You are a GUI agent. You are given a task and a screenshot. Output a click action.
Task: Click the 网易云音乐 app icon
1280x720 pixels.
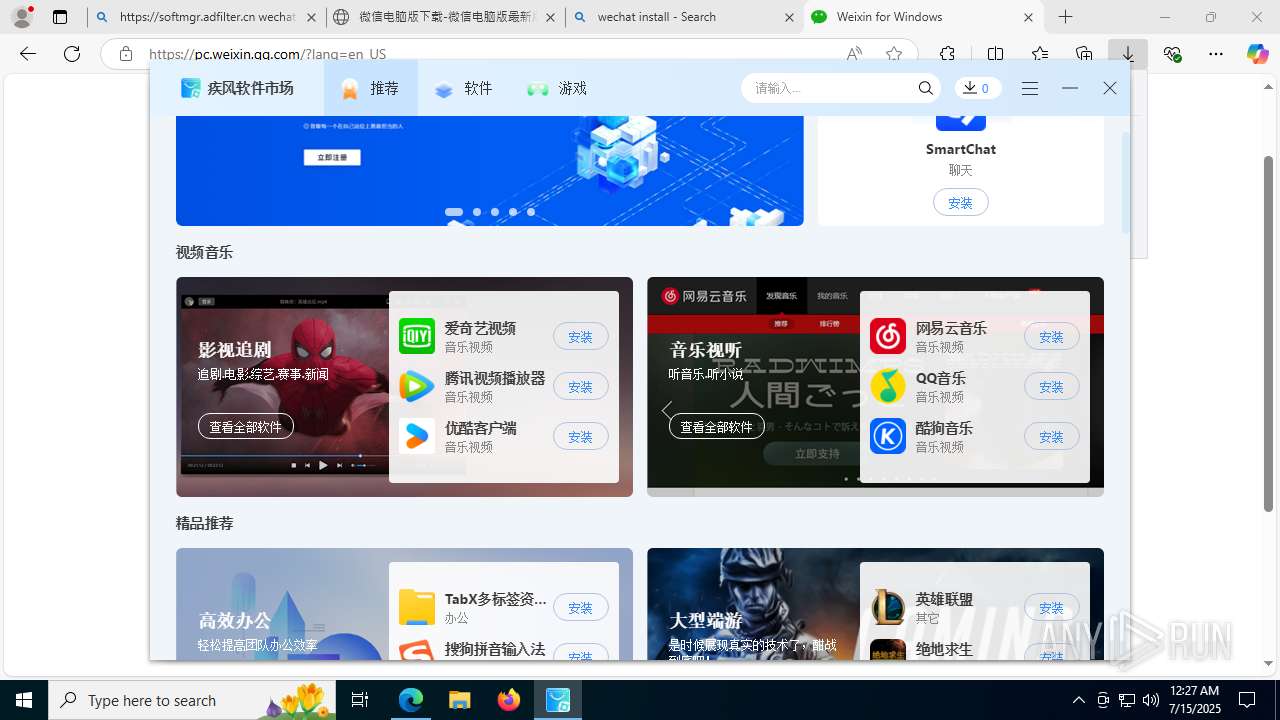point(888,336)
